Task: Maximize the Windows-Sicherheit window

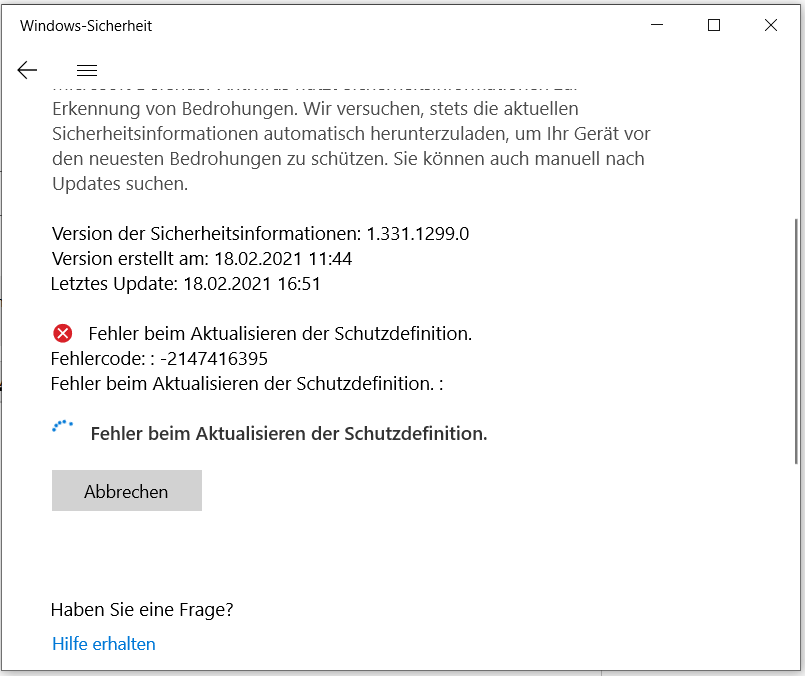Action: (714, 25)
